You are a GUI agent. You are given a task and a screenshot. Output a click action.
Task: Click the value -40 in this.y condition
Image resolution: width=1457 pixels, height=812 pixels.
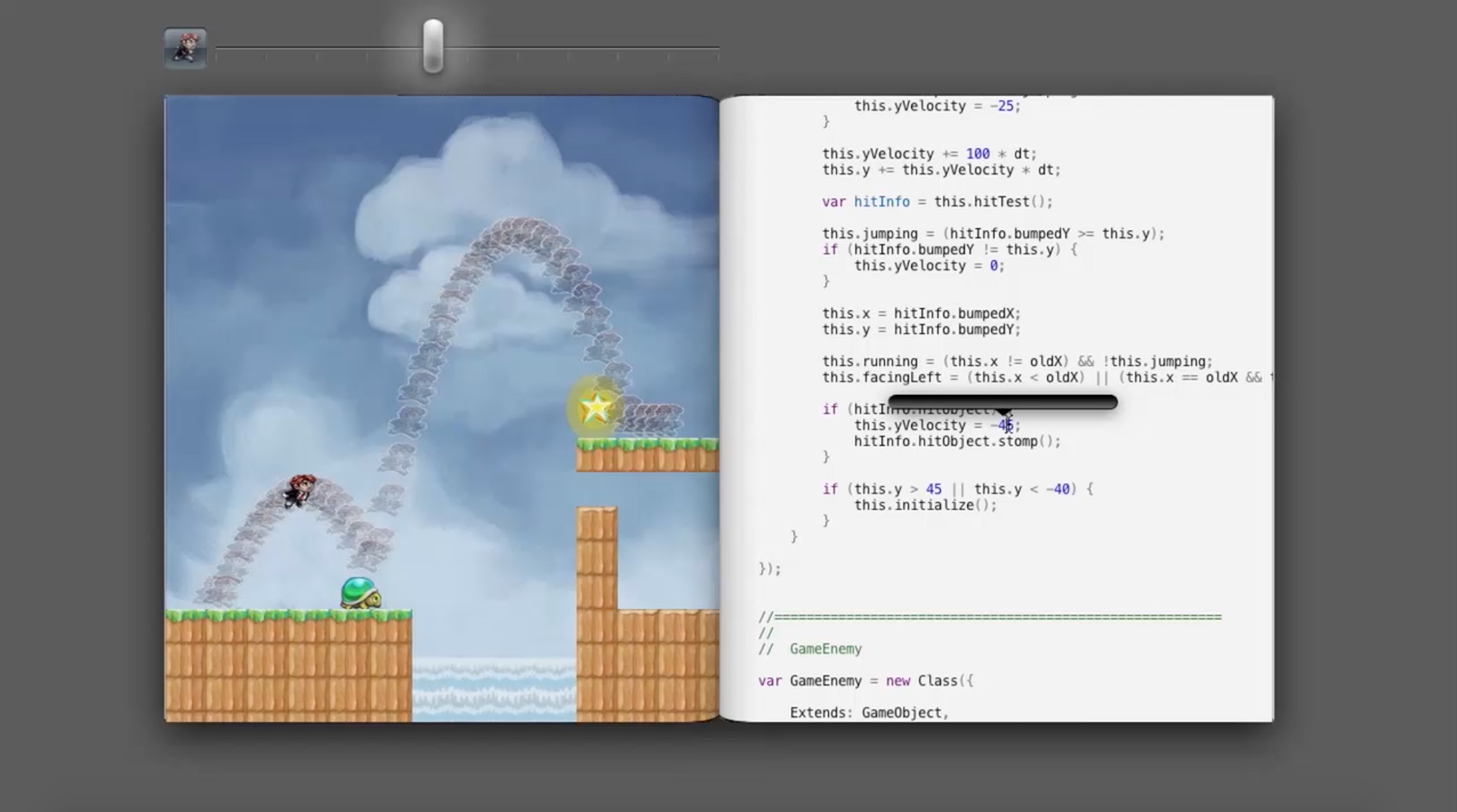pyautogui.click(x=1058, y=489)
